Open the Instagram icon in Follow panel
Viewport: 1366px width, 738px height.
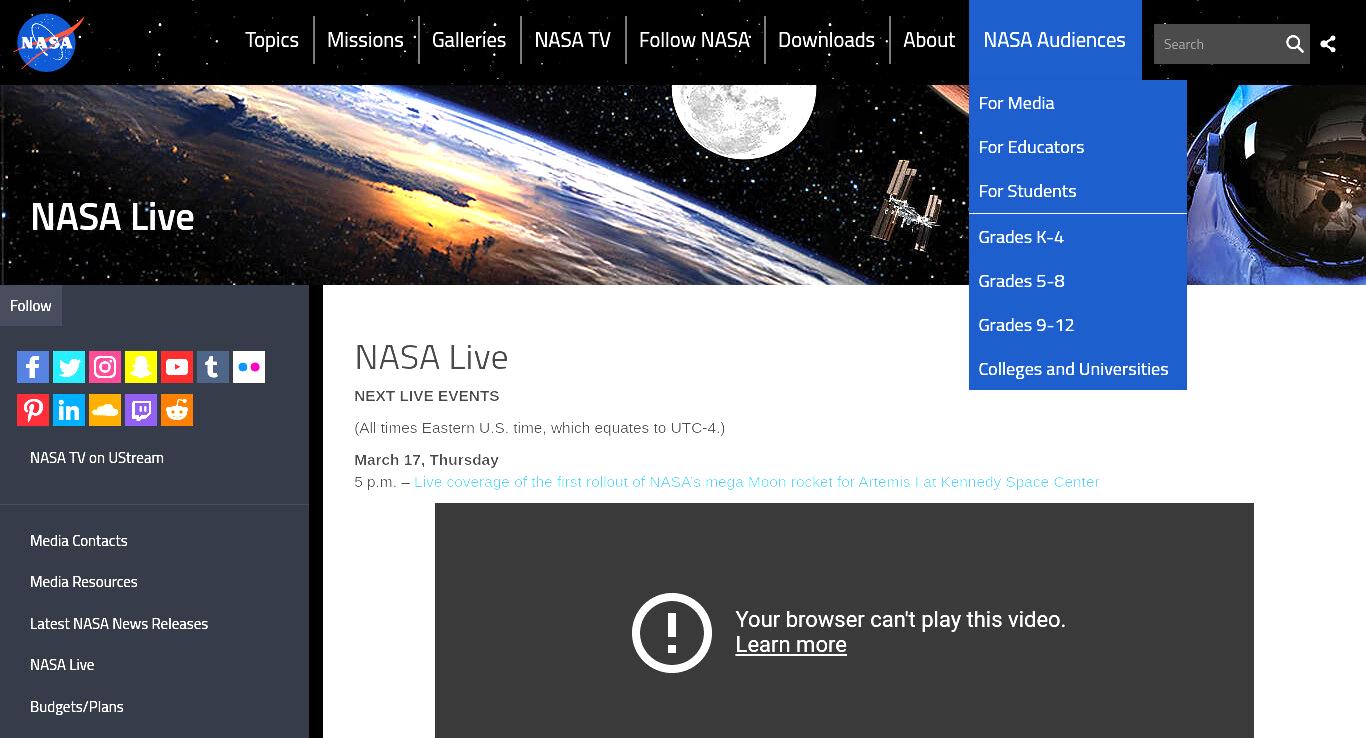105,367
